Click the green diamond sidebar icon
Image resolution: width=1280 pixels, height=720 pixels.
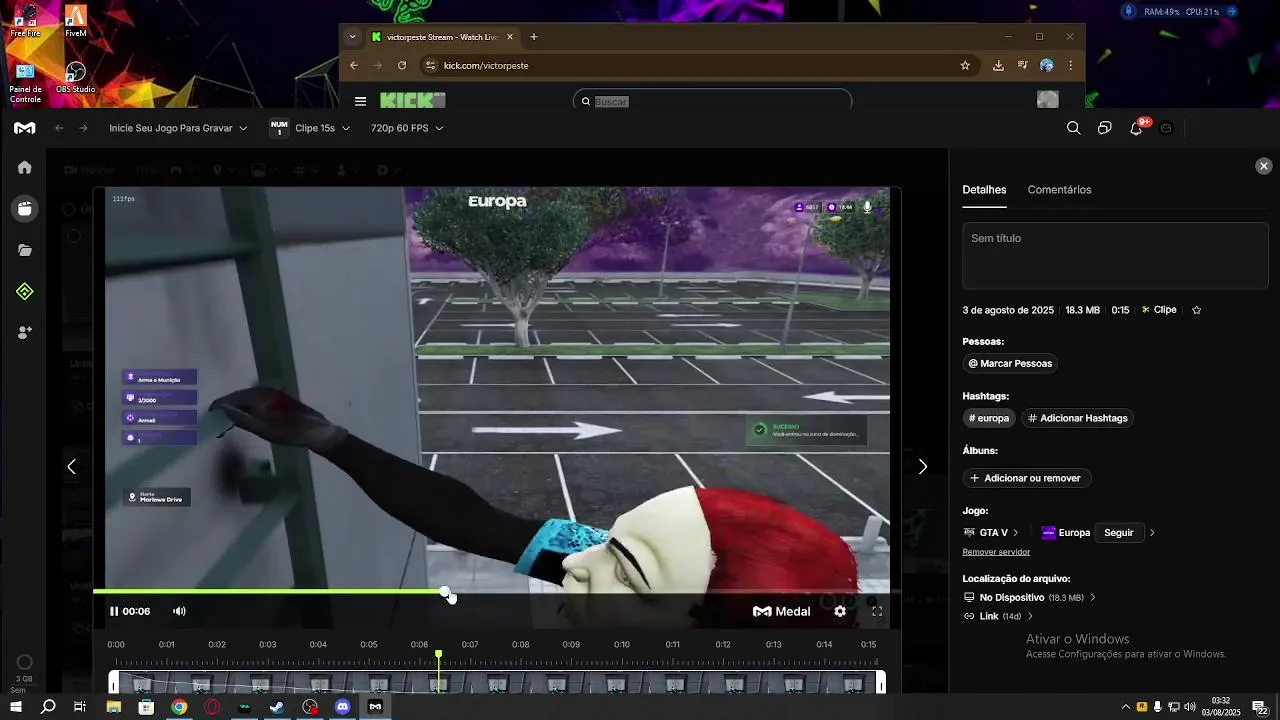coord(25,291)
